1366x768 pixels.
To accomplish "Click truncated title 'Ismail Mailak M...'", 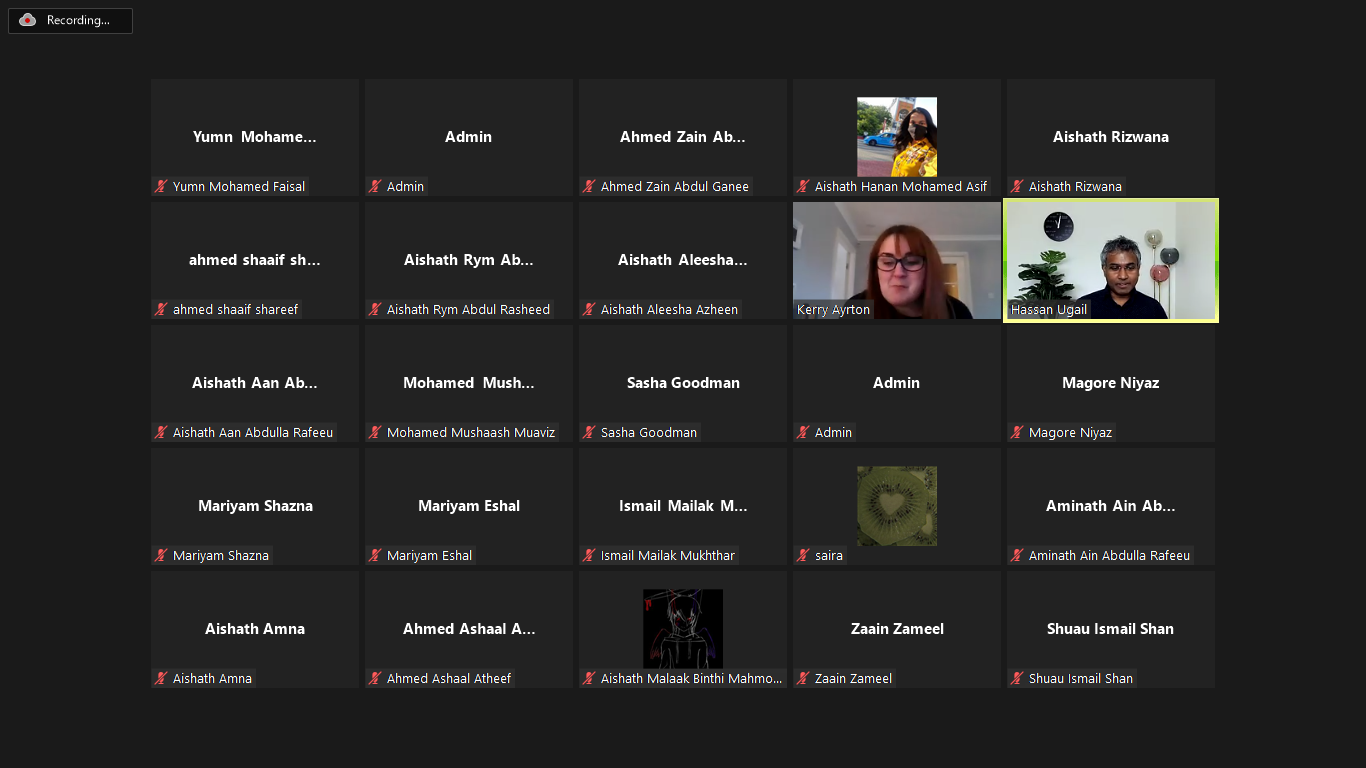I will pyautogui.click(x=683, y=506).
